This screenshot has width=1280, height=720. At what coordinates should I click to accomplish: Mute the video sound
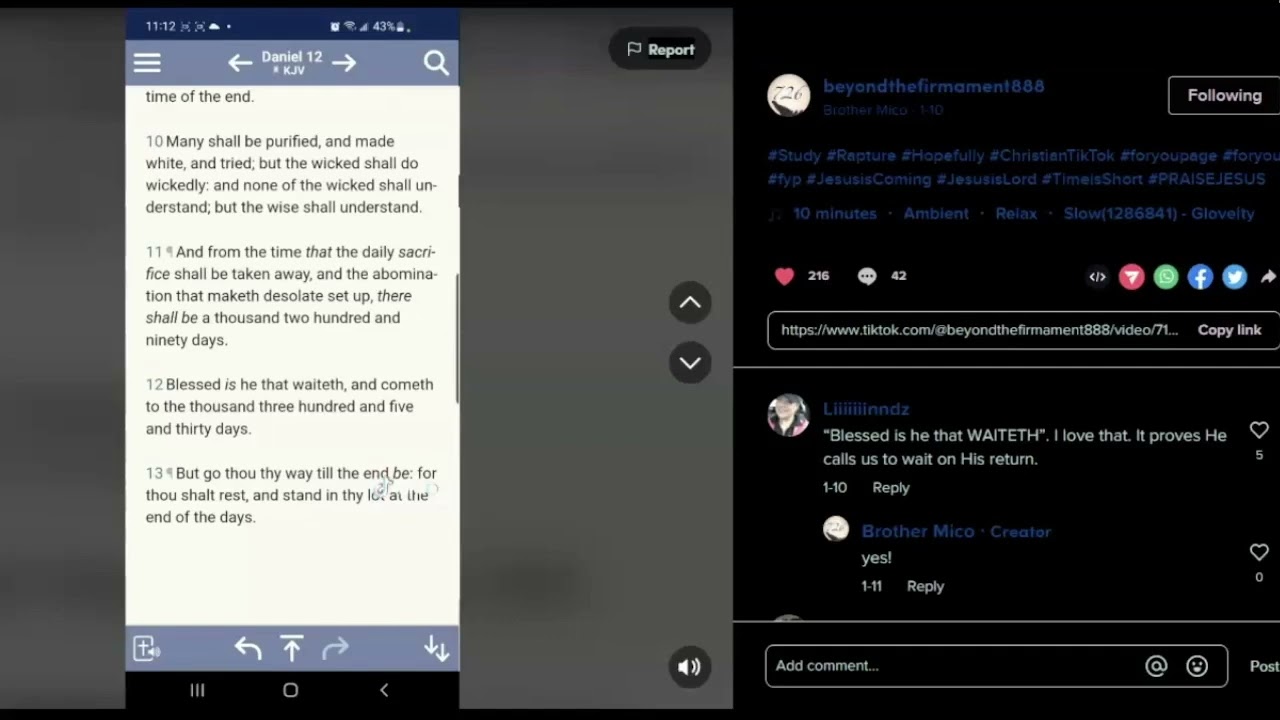689,667
